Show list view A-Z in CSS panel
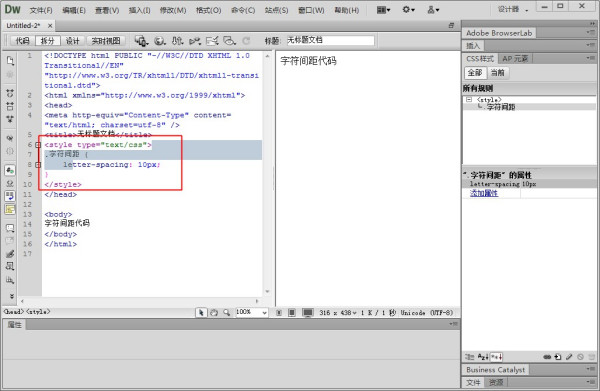Viewport: 600px width, 391px height. [x=483, y=357]
